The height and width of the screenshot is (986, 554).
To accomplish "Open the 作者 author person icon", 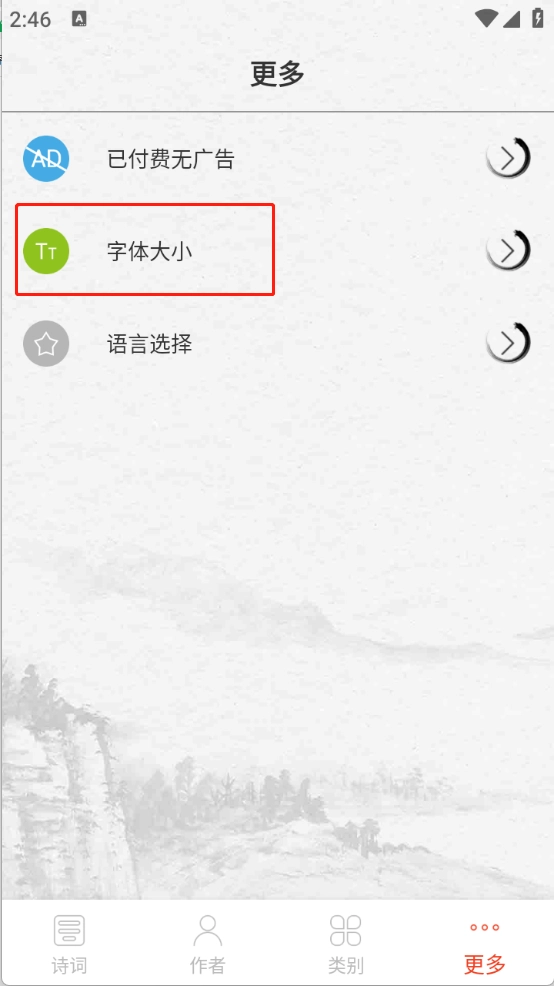I will click(x=208, y=931).
